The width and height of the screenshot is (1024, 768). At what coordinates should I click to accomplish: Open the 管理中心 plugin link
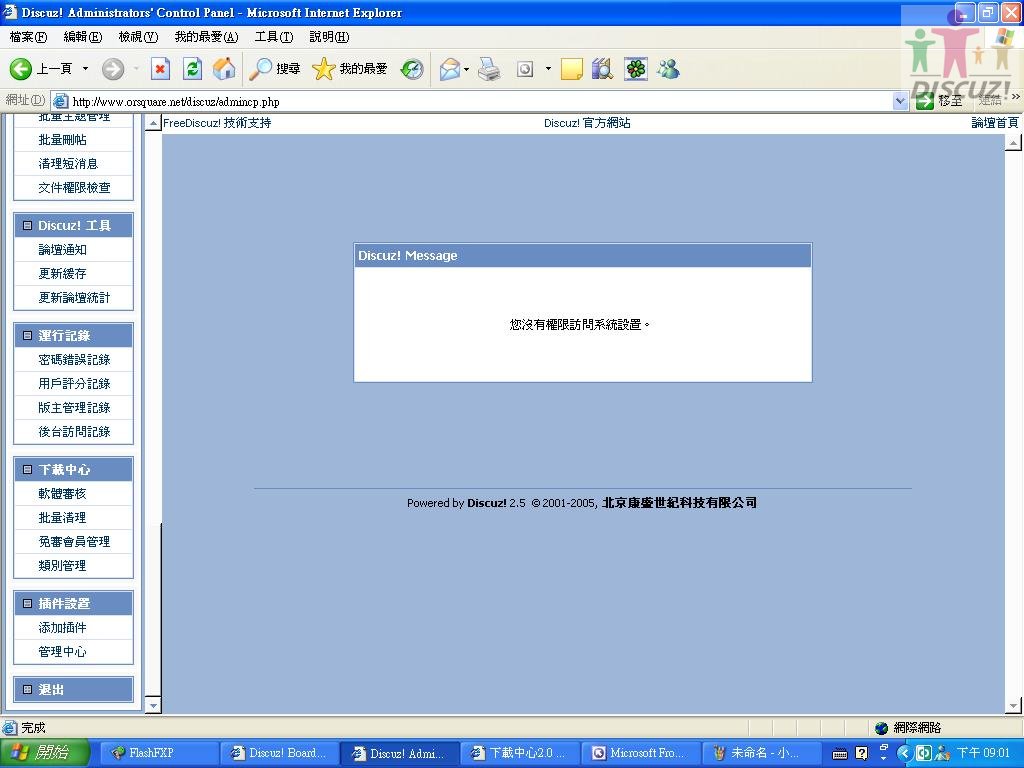[x=62, y=652]
